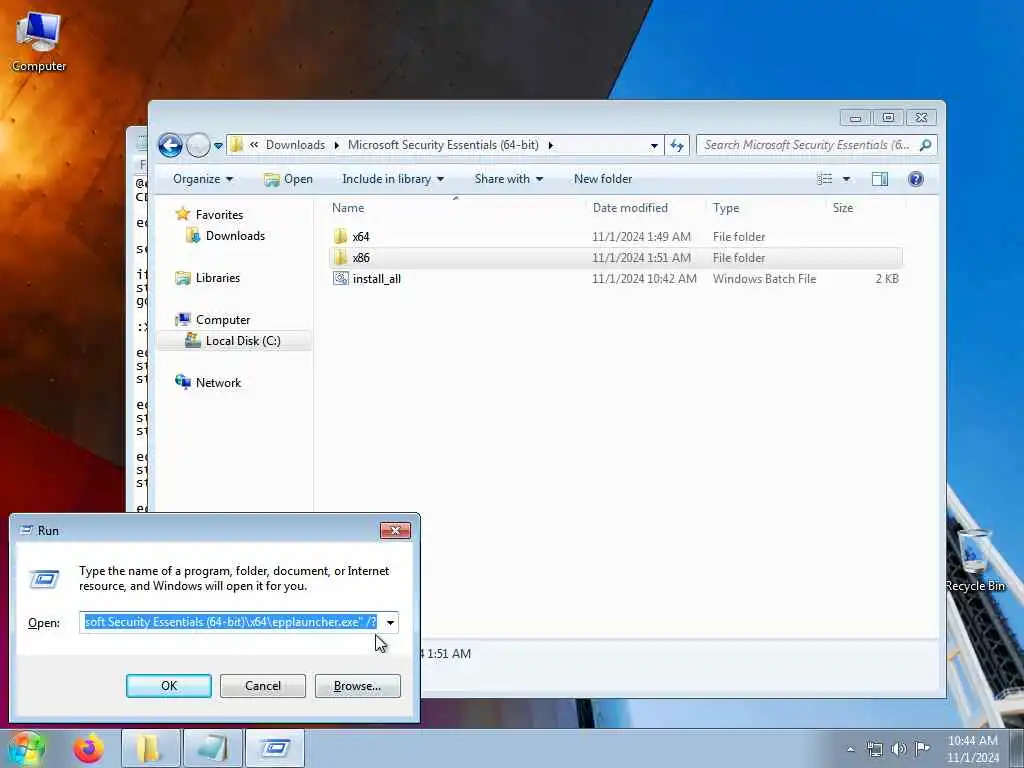Open Explorer help icon

[916, 179]
